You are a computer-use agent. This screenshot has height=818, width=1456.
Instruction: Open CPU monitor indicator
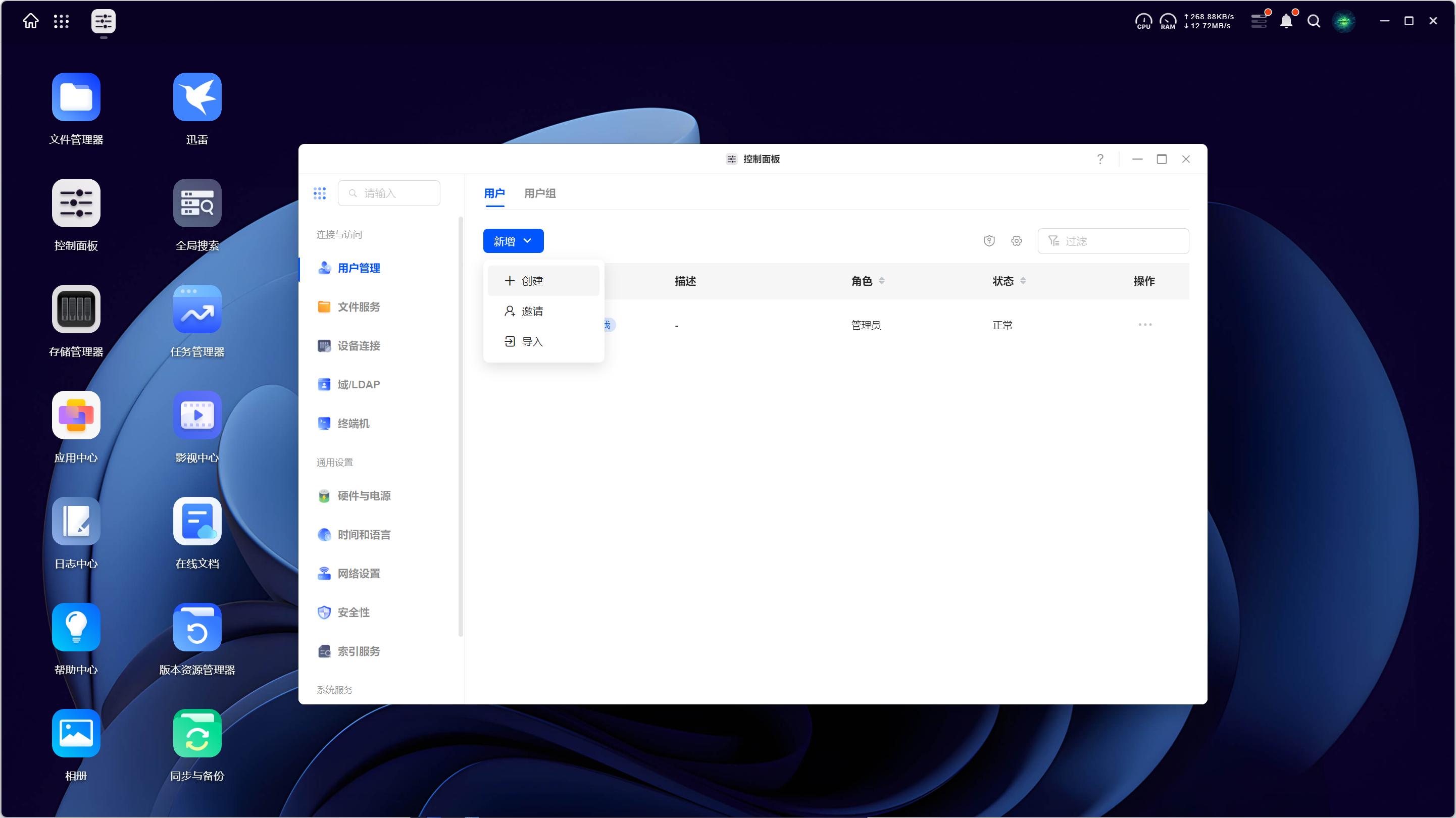1143,22
